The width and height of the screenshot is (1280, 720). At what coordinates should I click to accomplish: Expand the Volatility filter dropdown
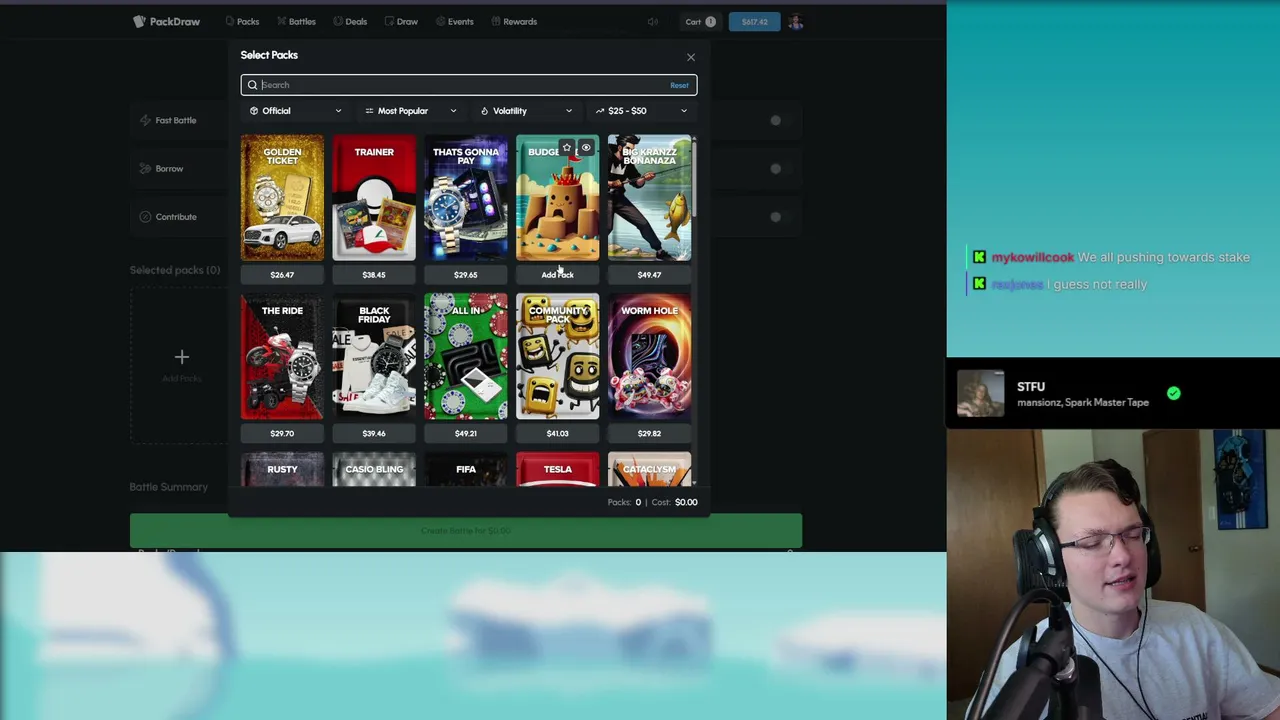click(x=526, y=111)
